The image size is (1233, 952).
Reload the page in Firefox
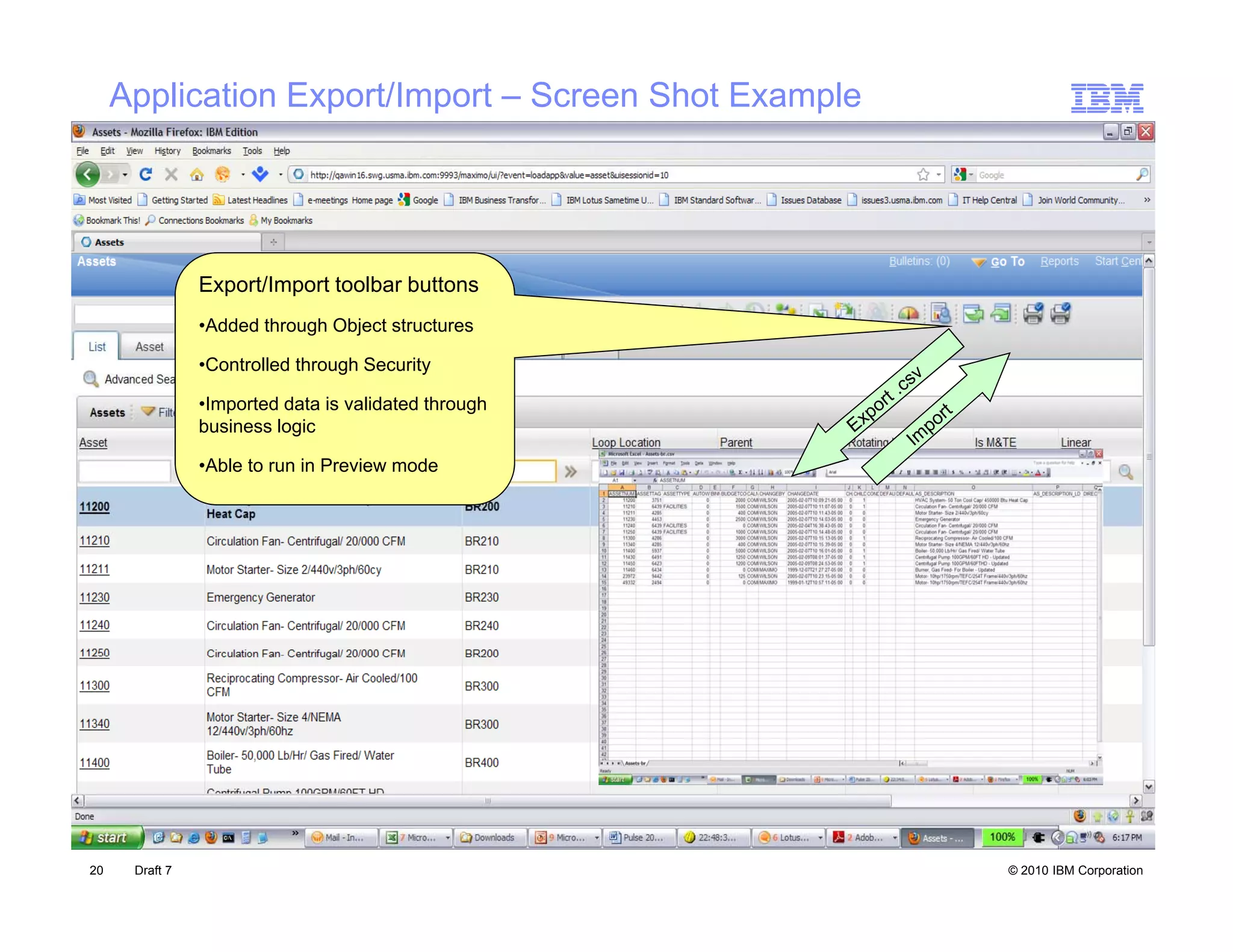(x=146, y=175)
